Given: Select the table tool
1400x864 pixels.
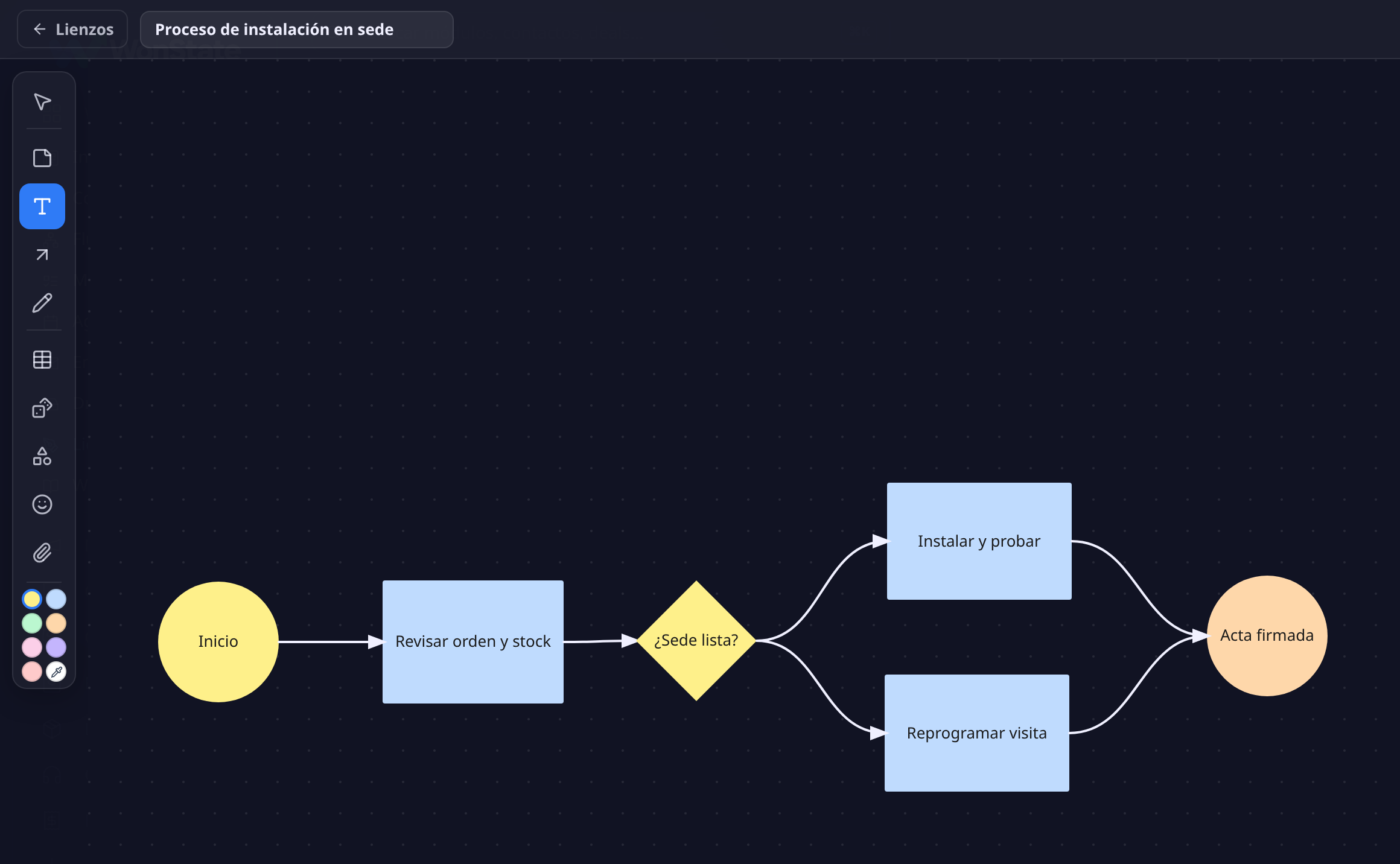Looking at the screenshot, I should tap(42, 360).
